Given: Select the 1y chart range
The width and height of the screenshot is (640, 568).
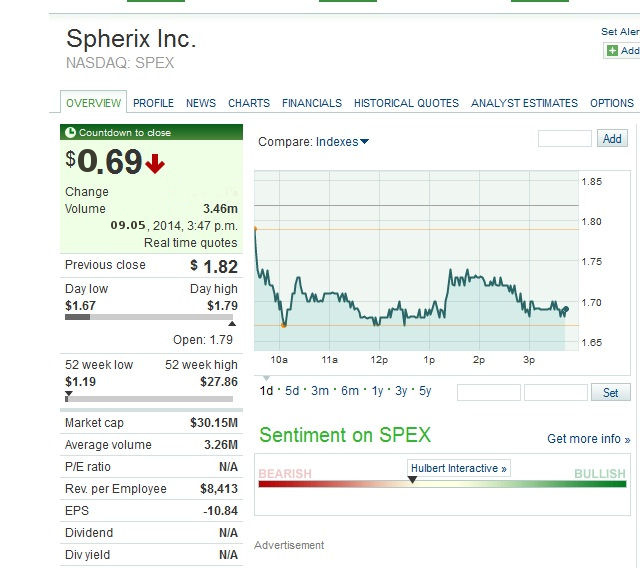Looking at the screenshot, I should [378, 391].
